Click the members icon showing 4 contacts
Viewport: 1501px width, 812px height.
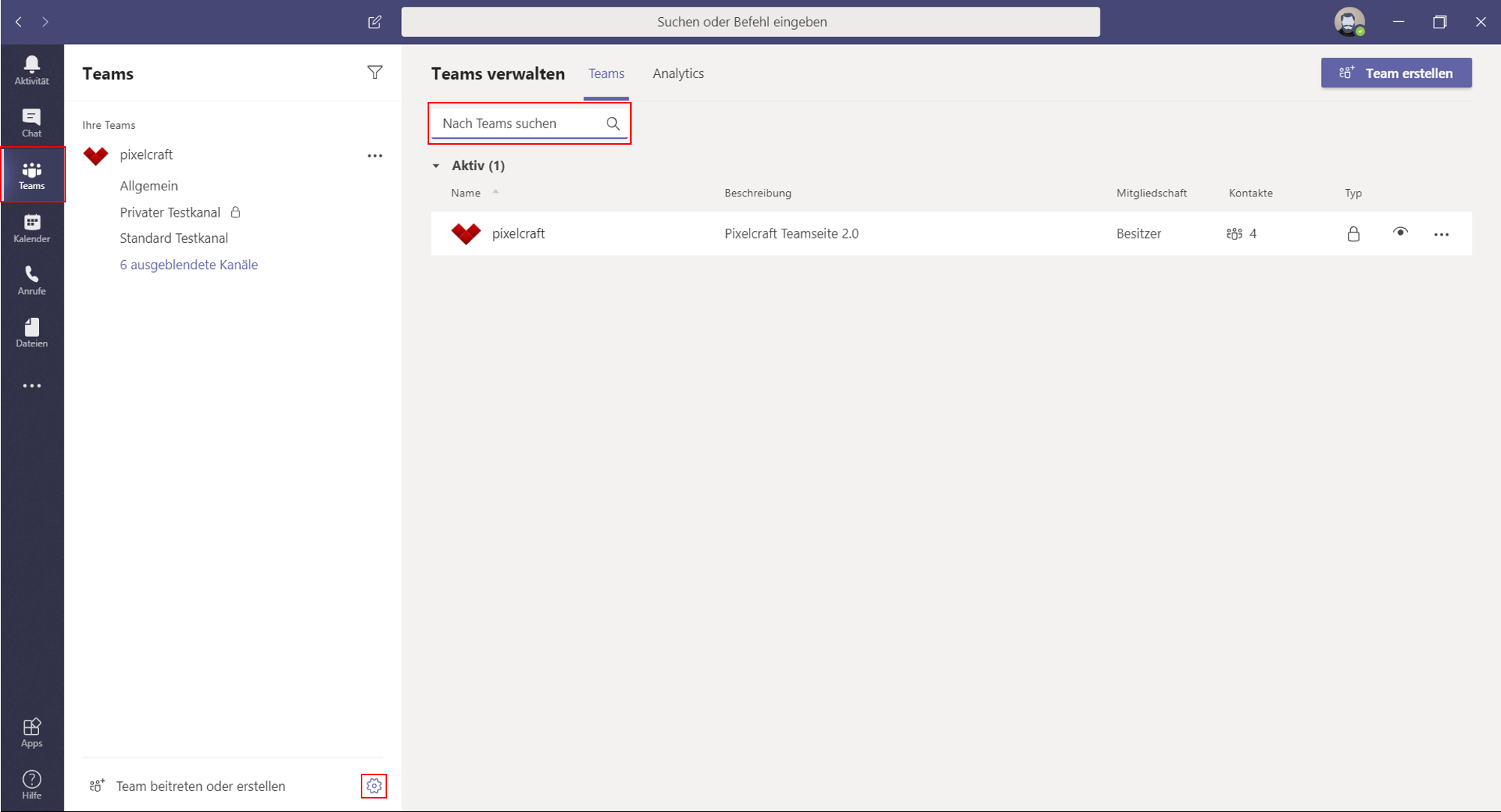pos(1234,234)
